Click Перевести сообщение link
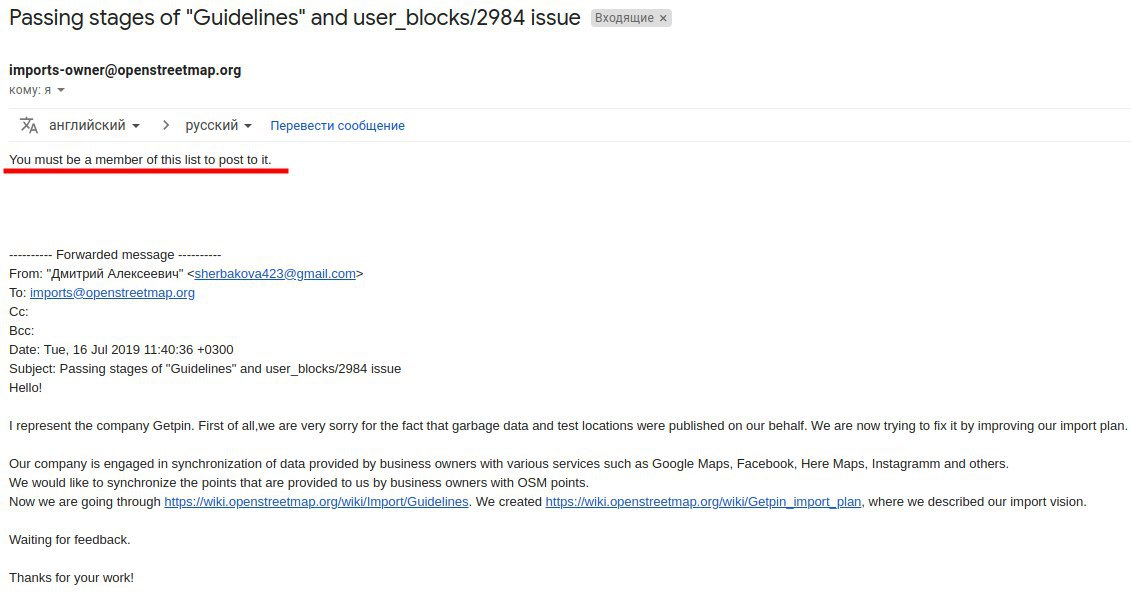 click(337, 126)
